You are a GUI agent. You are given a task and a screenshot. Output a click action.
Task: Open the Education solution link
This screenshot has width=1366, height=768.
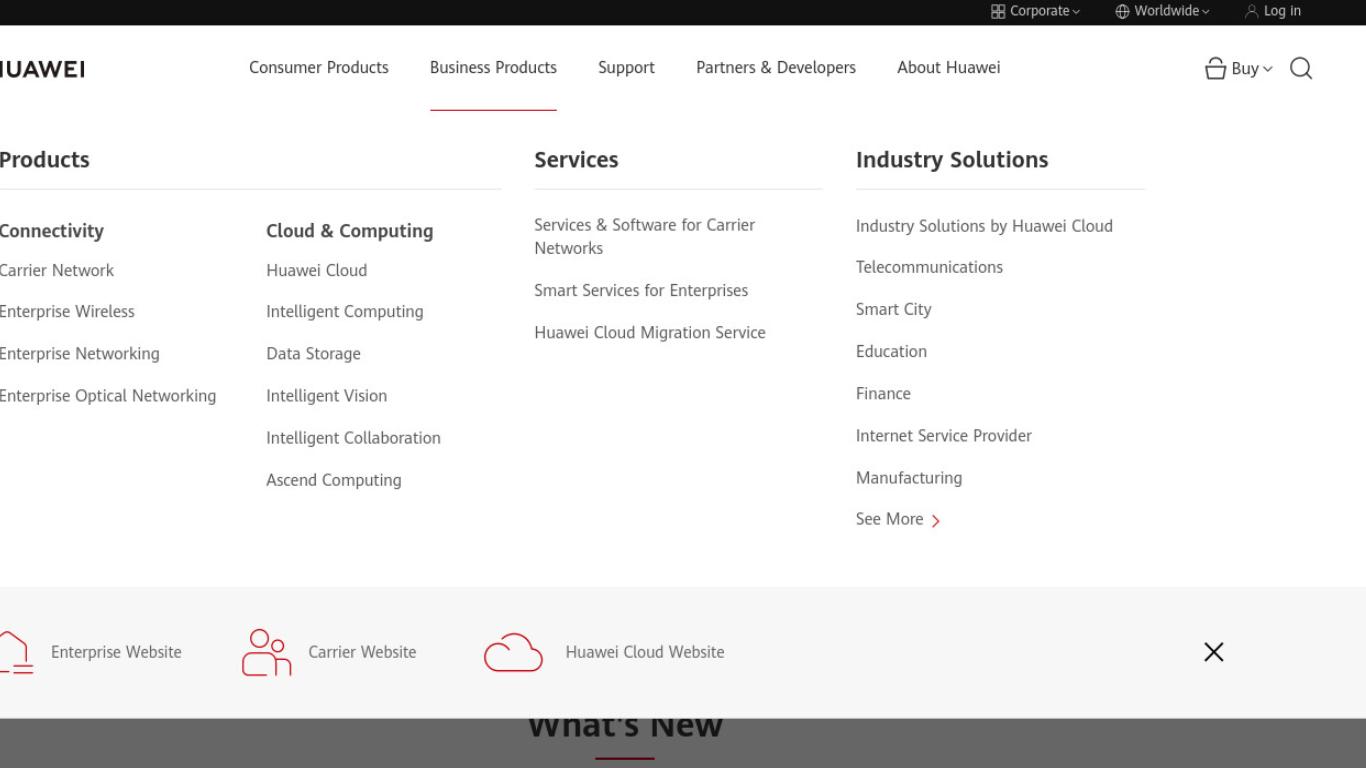891,351
